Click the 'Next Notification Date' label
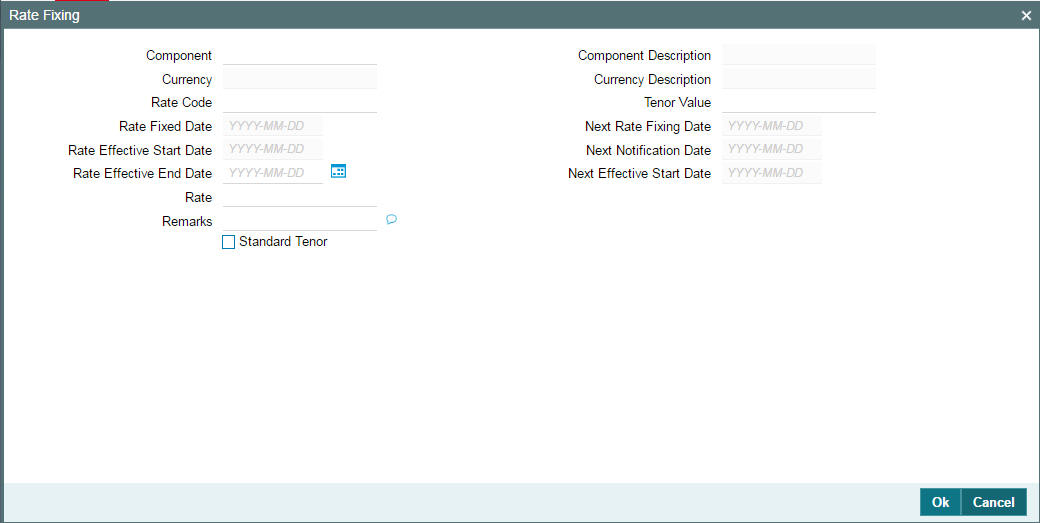The height and width of the screenshot is (523, 1040). tap(648, 150)
